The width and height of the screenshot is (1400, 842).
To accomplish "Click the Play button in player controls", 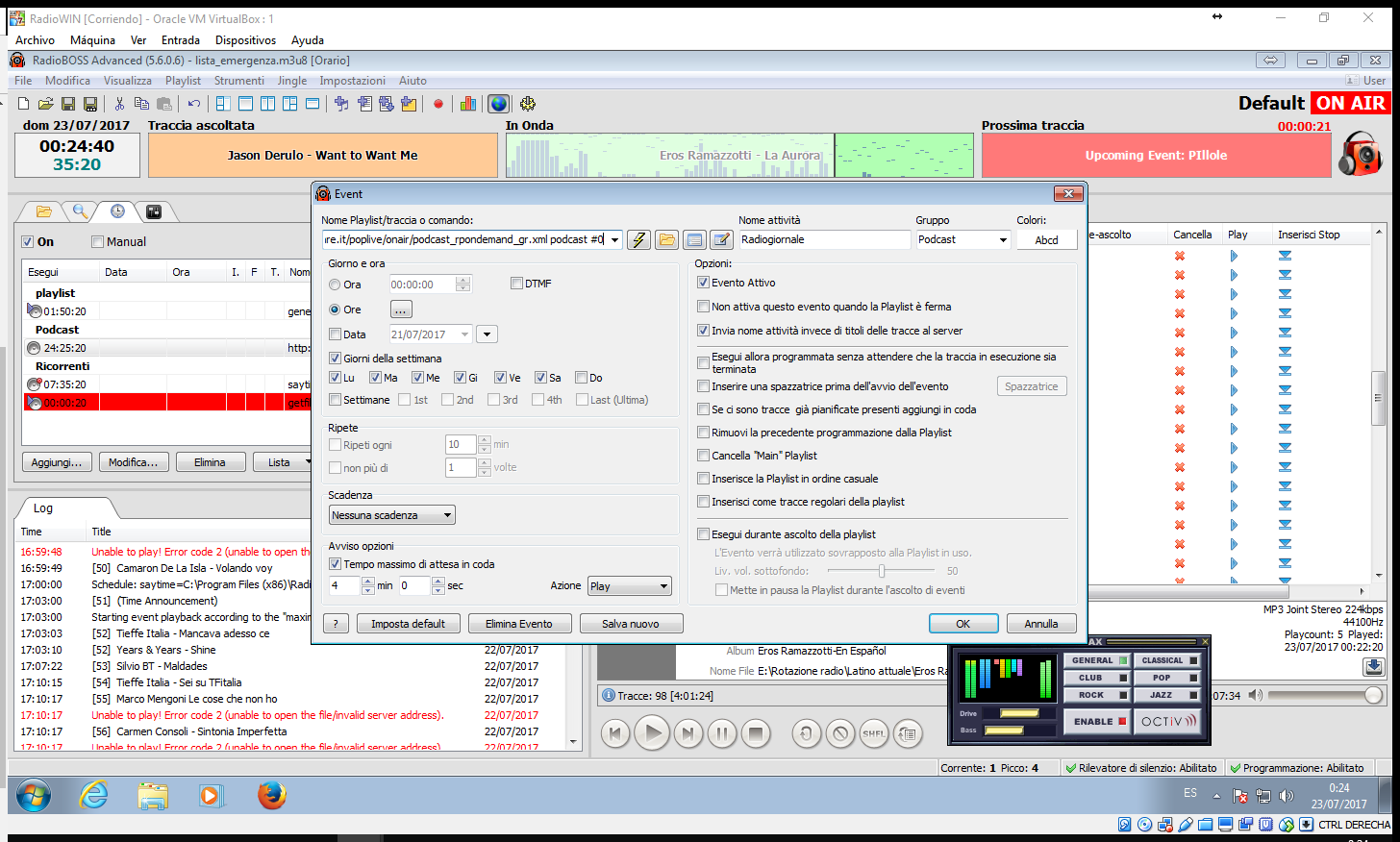I will tap(652, 733).
